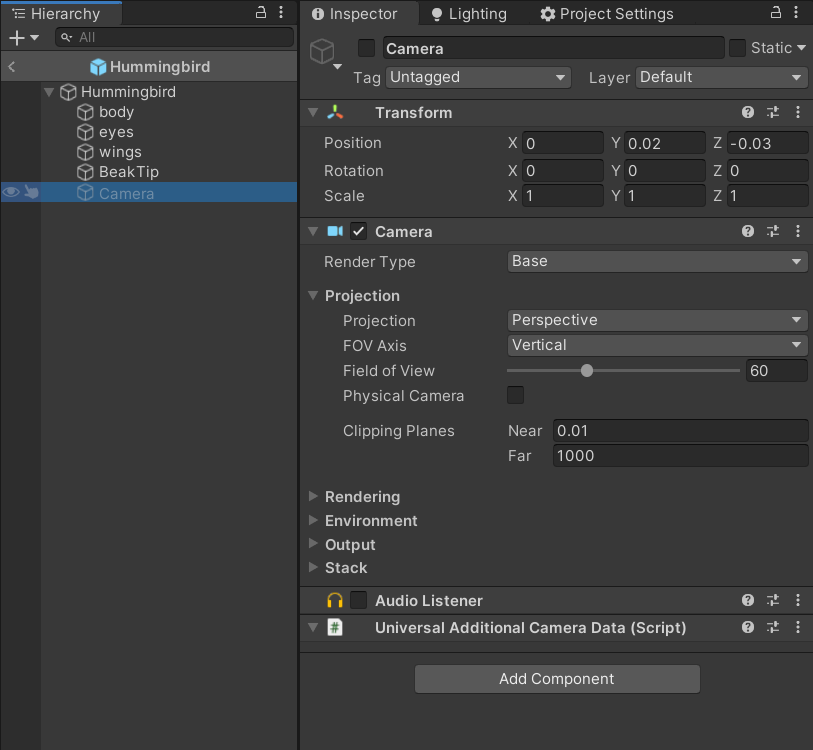Open Audio Listener presets
The image size is (813, 750).
click(773, 600)
